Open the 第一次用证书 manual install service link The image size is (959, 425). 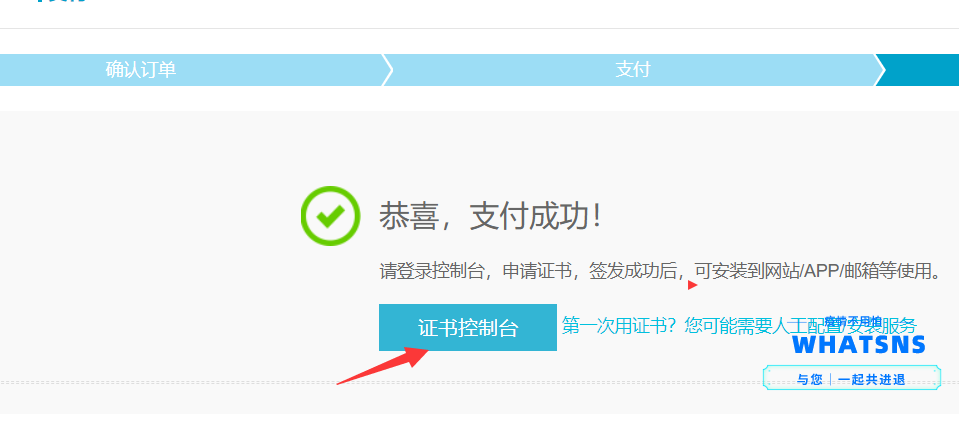point(739,326)
